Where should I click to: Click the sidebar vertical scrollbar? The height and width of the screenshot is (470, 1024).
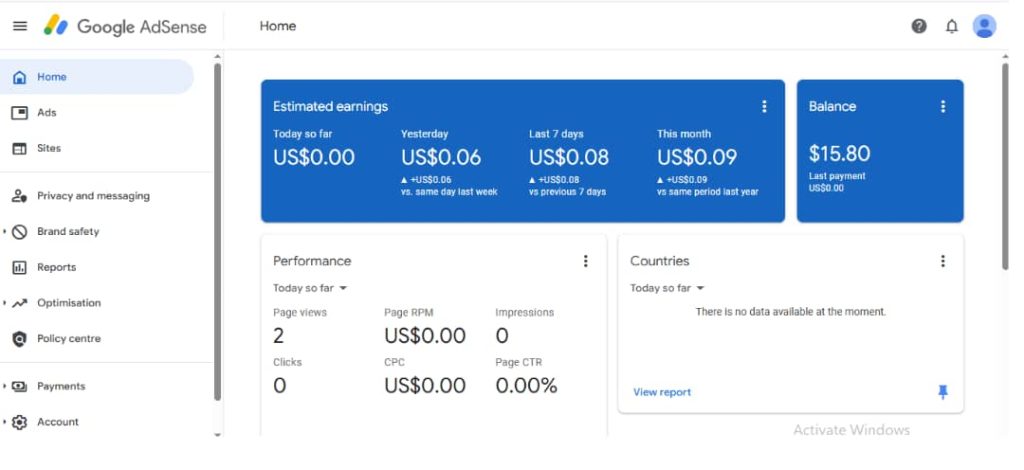click(x=218, y=230)
